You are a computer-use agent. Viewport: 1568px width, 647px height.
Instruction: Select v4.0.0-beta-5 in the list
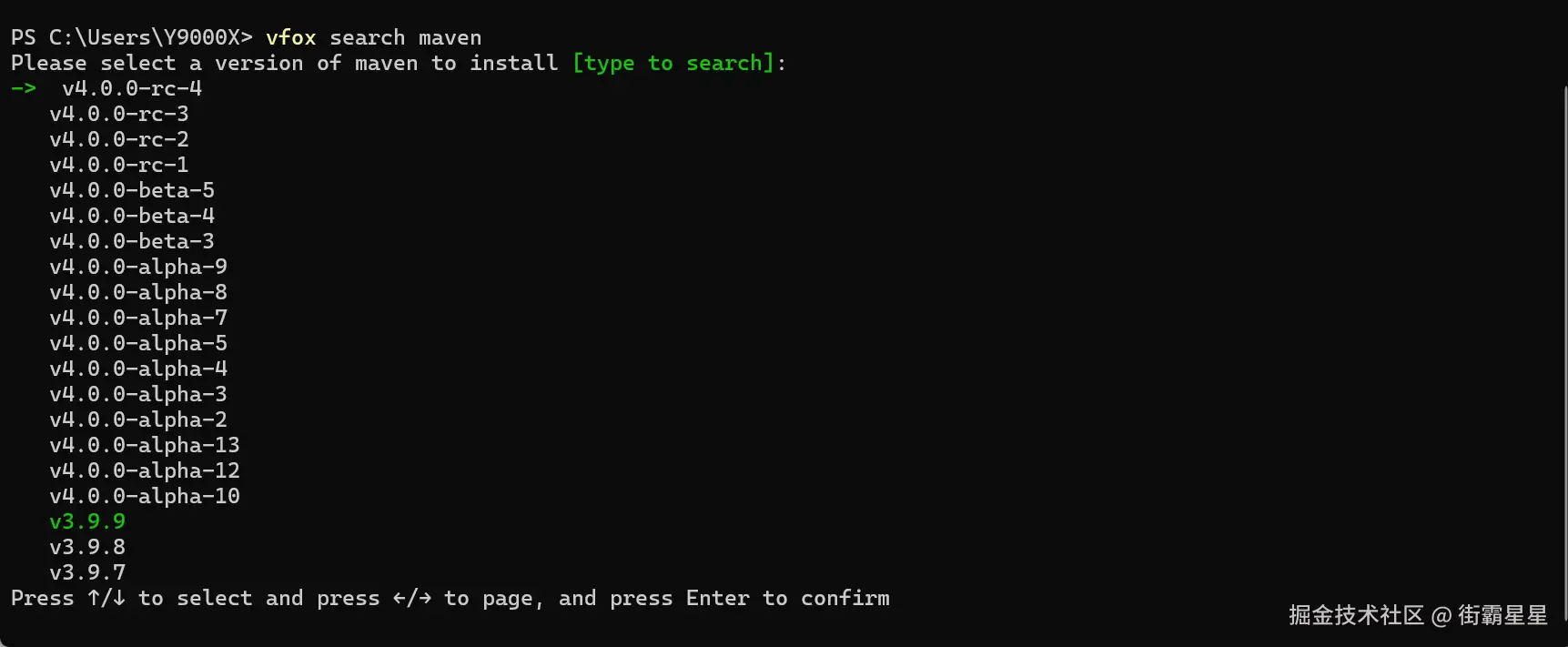(x=132, y=190)
